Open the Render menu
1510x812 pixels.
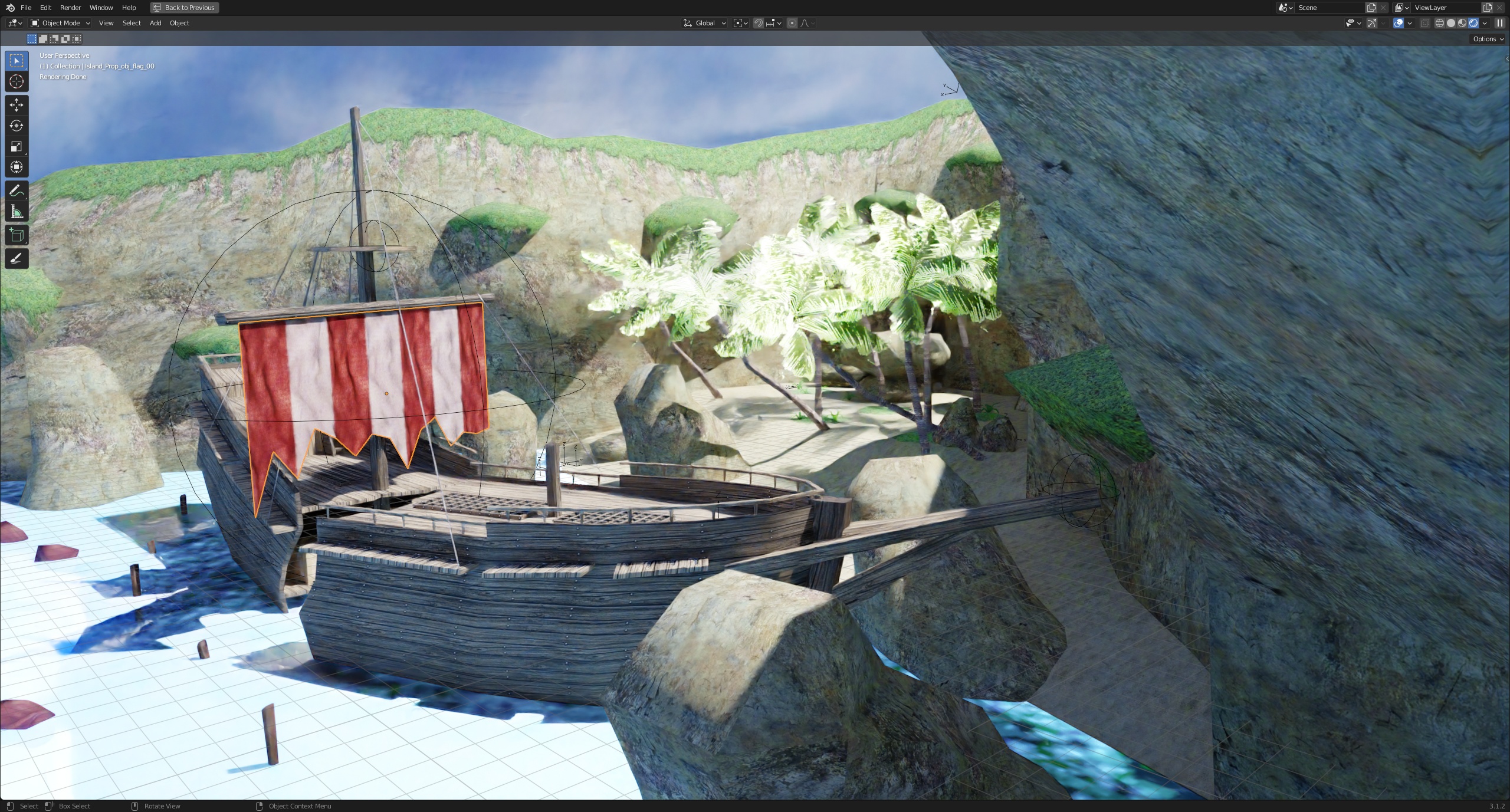[x=70, y=8]
